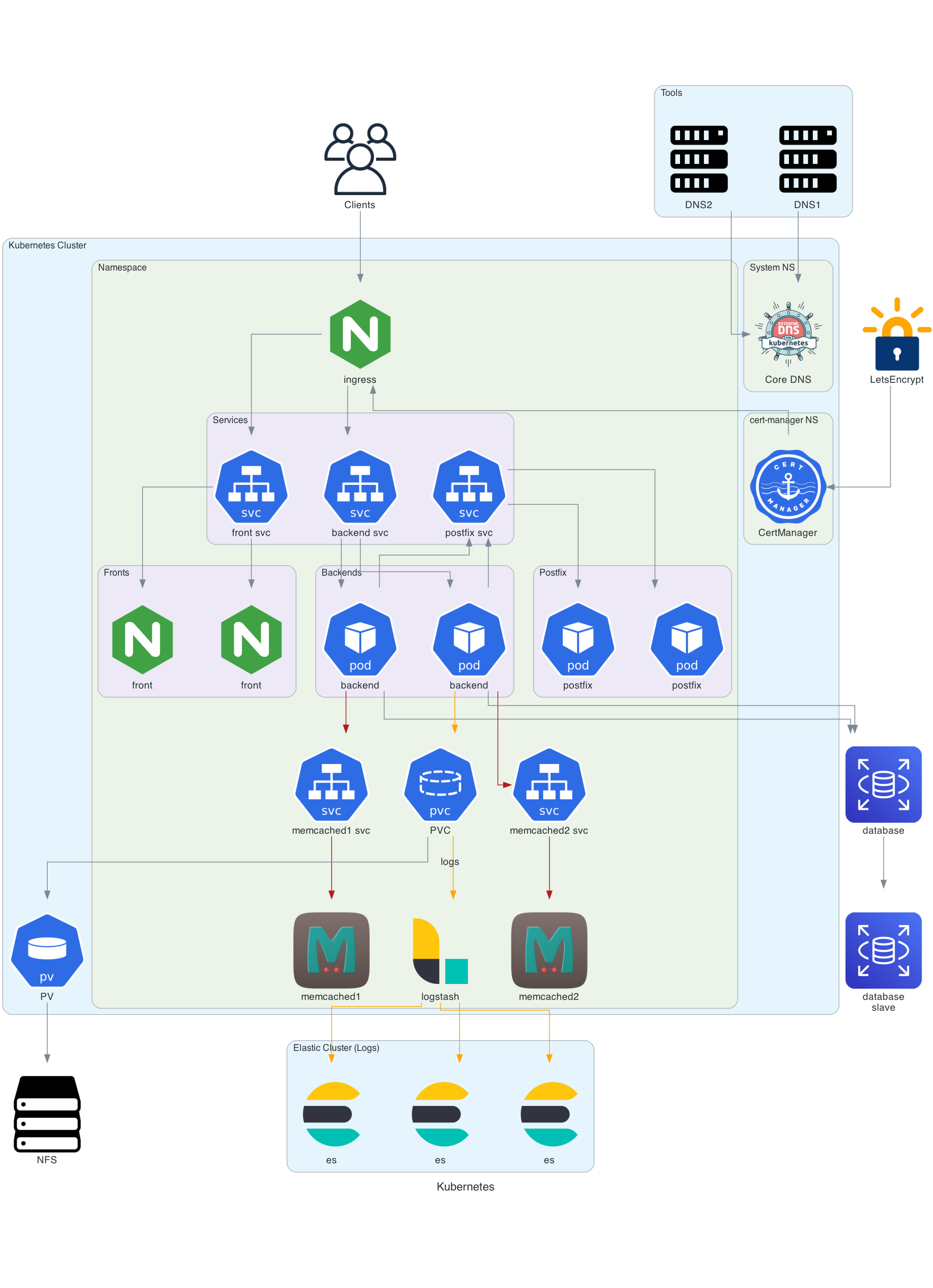
Task: Select the DNS1 server icon in Tools
Action: coord(807,158)
